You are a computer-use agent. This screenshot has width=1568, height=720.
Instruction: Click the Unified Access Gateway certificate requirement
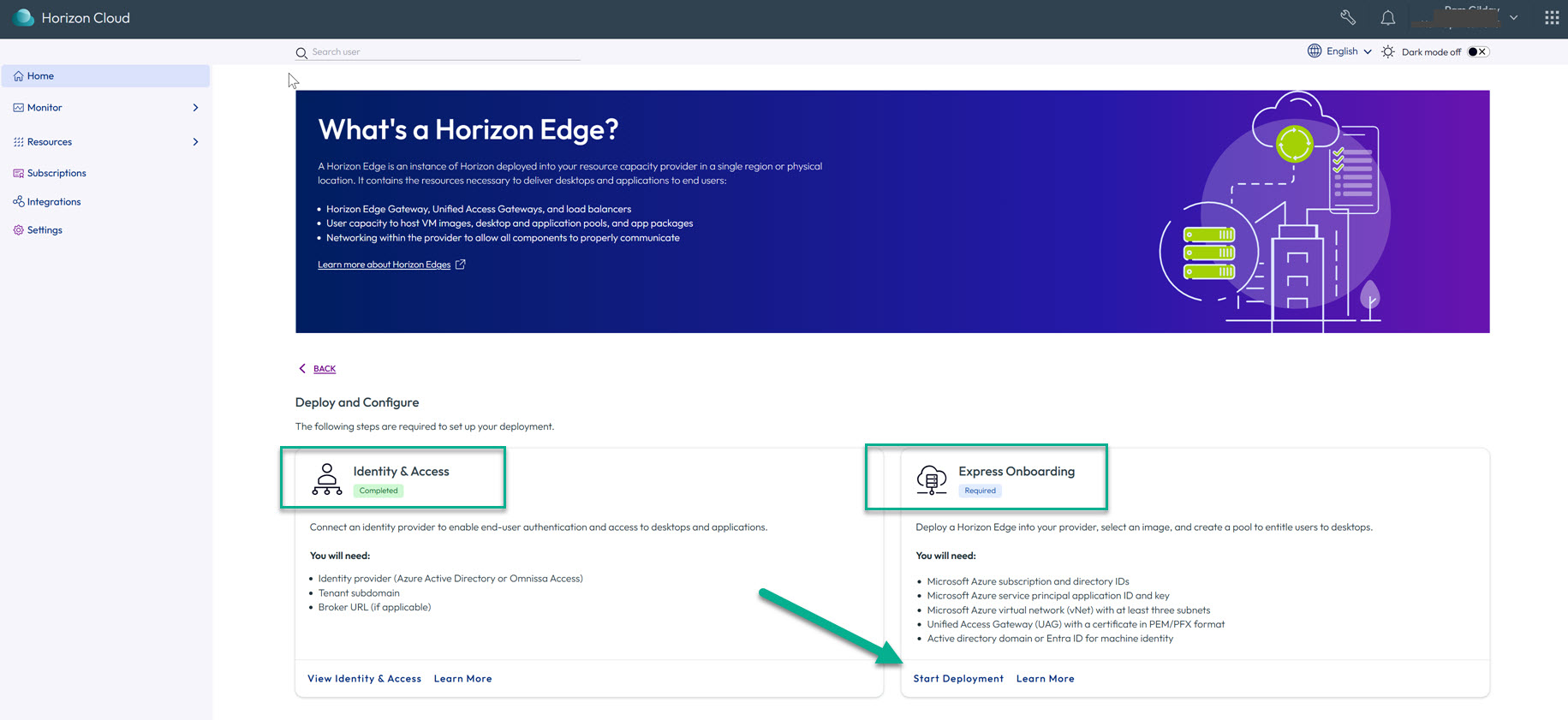click(x=1076, y=624)
